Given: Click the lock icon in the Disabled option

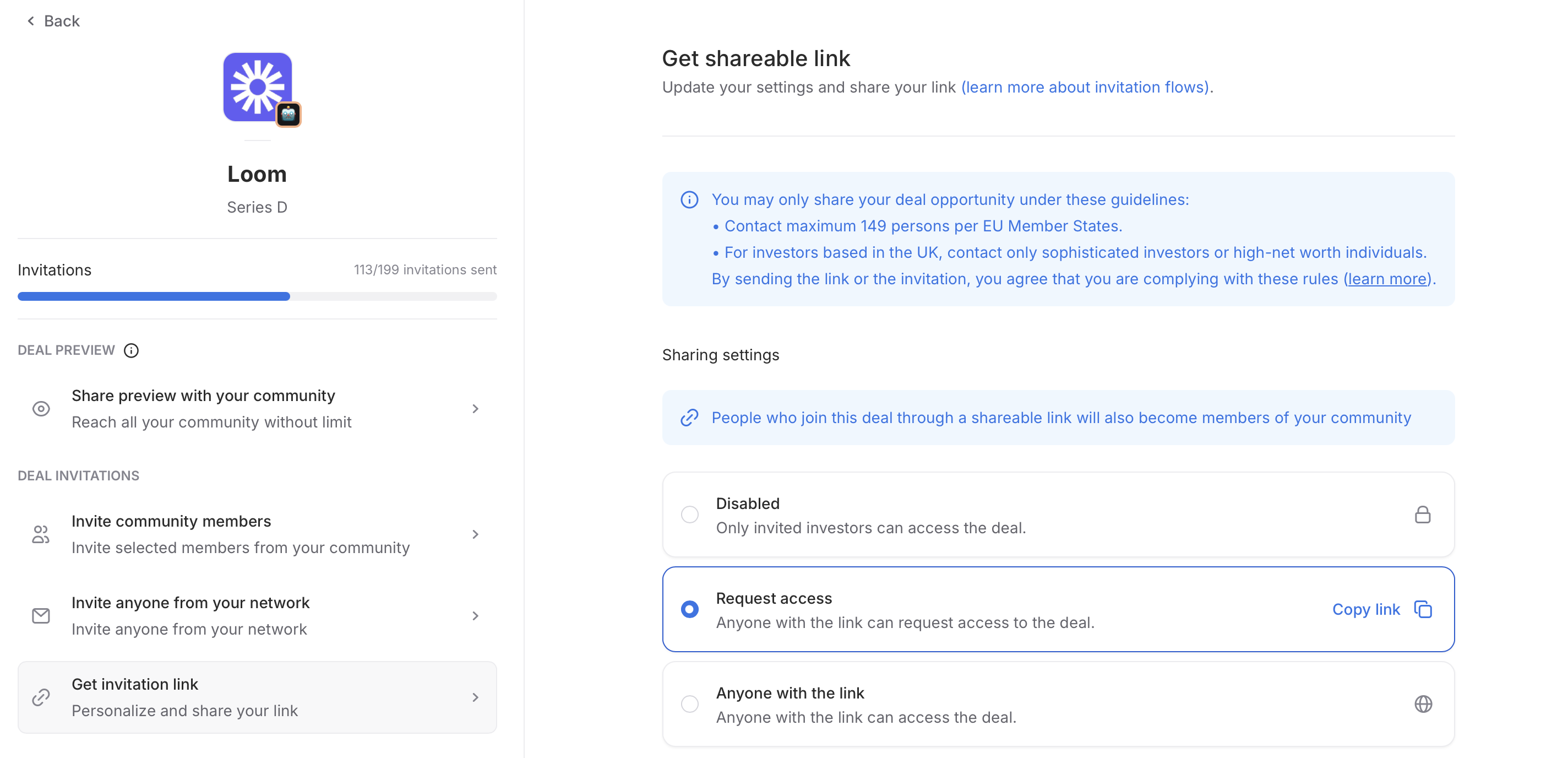Looking at the screenshot, I should (x=1422, y=515).
